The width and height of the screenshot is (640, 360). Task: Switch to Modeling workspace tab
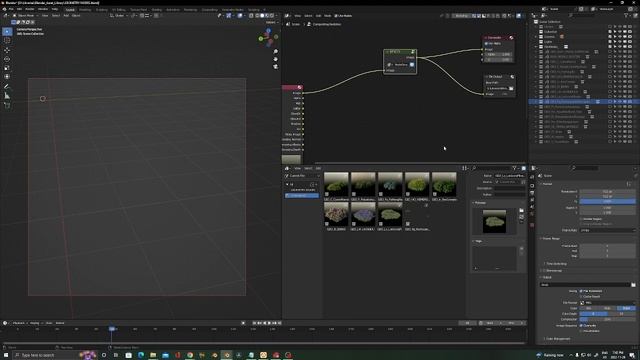pos(85,9)
